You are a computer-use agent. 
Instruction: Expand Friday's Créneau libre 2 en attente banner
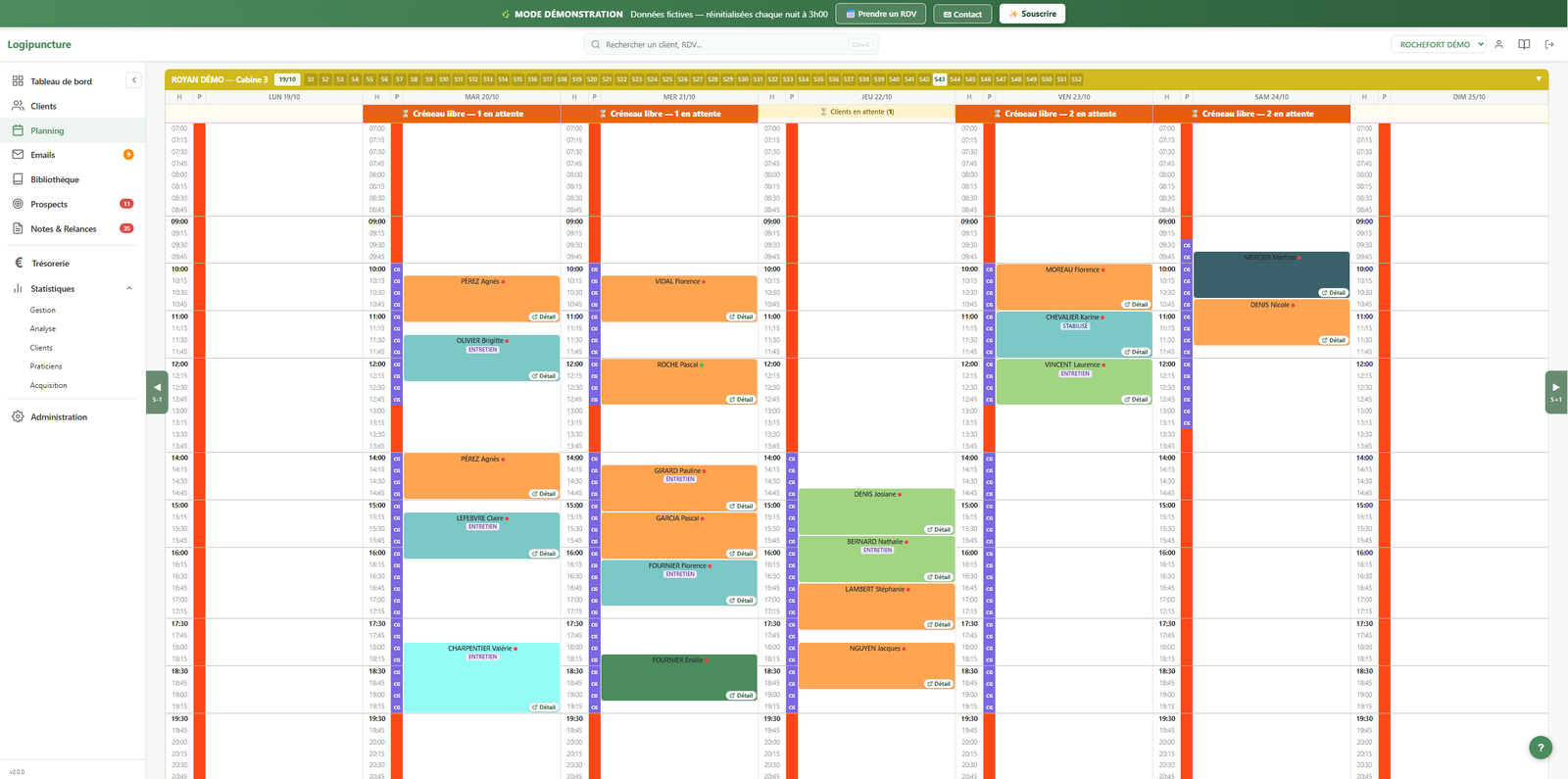(1054, 114)
